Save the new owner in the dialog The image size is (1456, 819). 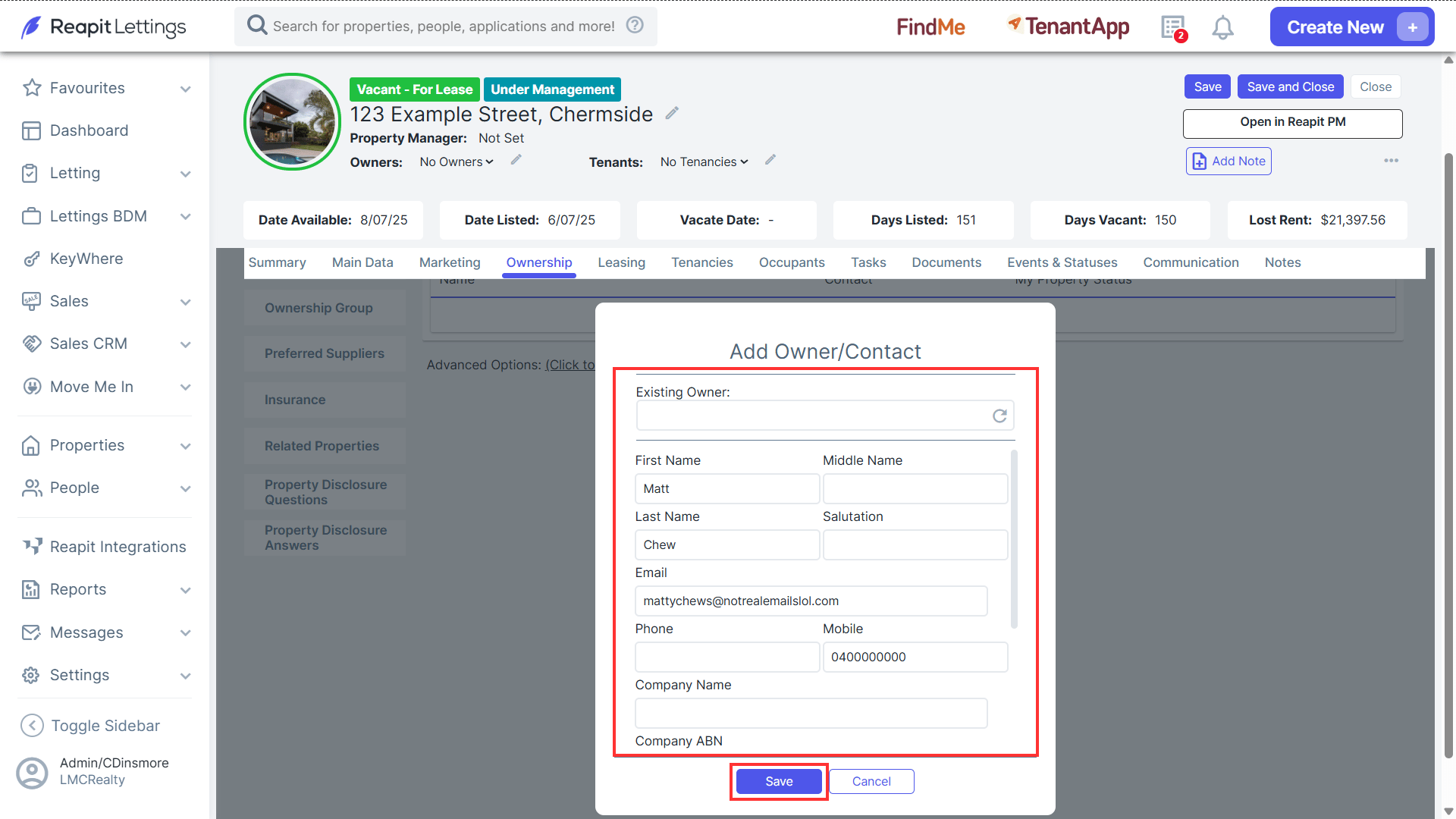779,782
